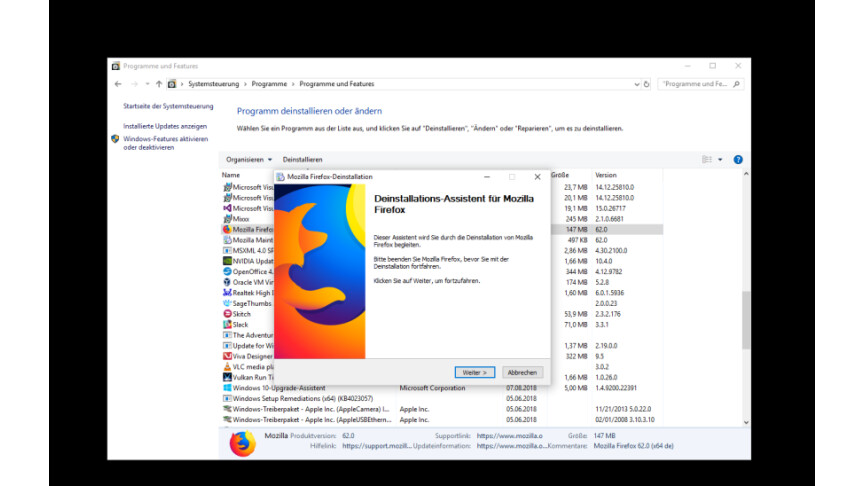The image size is (864, 486).
Task: Close the Mozilla Firefox-Deinstallation dialog
Action: tap(537, 177)
